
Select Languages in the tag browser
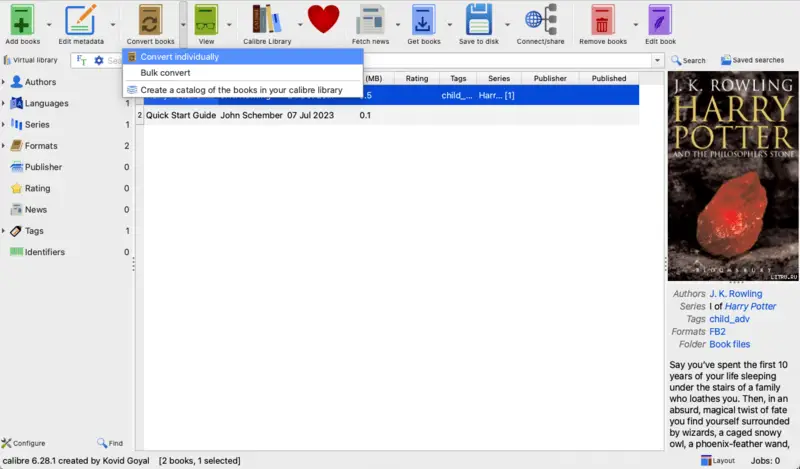46,103
